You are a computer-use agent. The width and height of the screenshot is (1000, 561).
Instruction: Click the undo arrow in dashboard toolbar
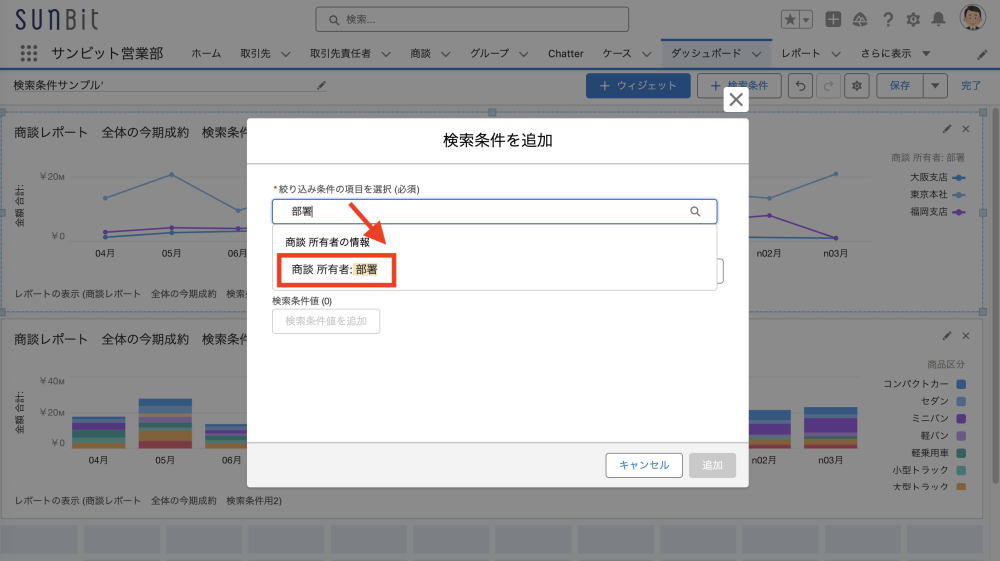[x=800, y=86]
